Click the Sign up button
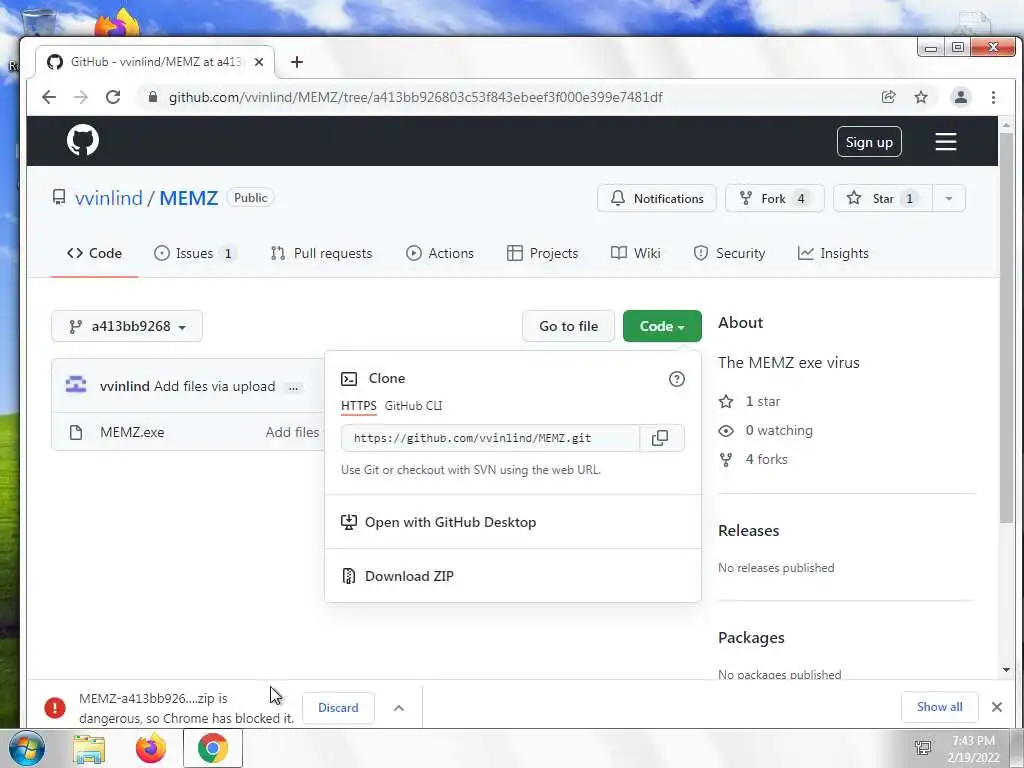The image size is (1024, 768). [x=869, y=142]
